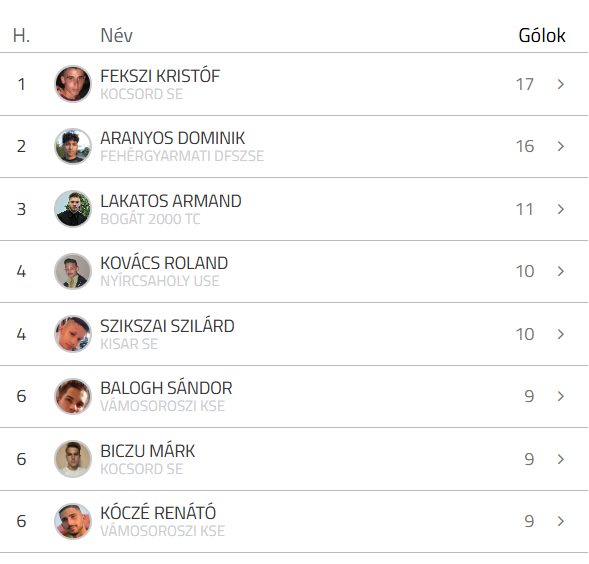Expand Kóczé Renátó's row chevron
Screen dimensions: 589x564
[561, 521]
